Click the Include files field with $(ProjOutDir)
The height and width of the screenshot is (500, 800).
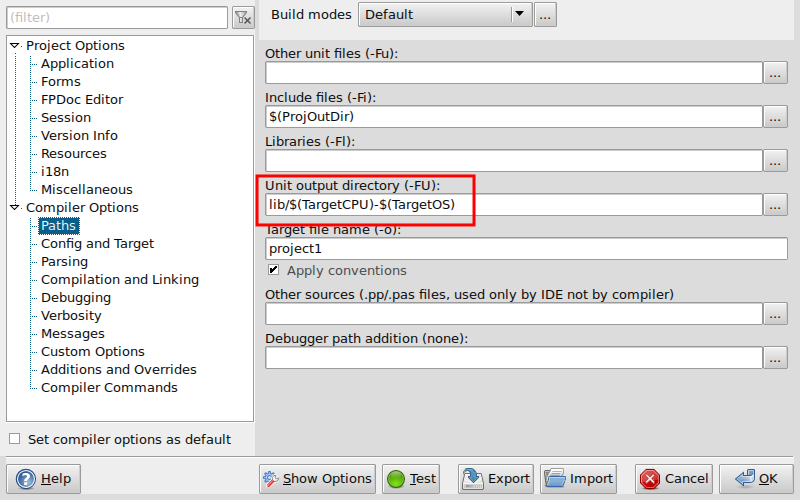[514, 117]
